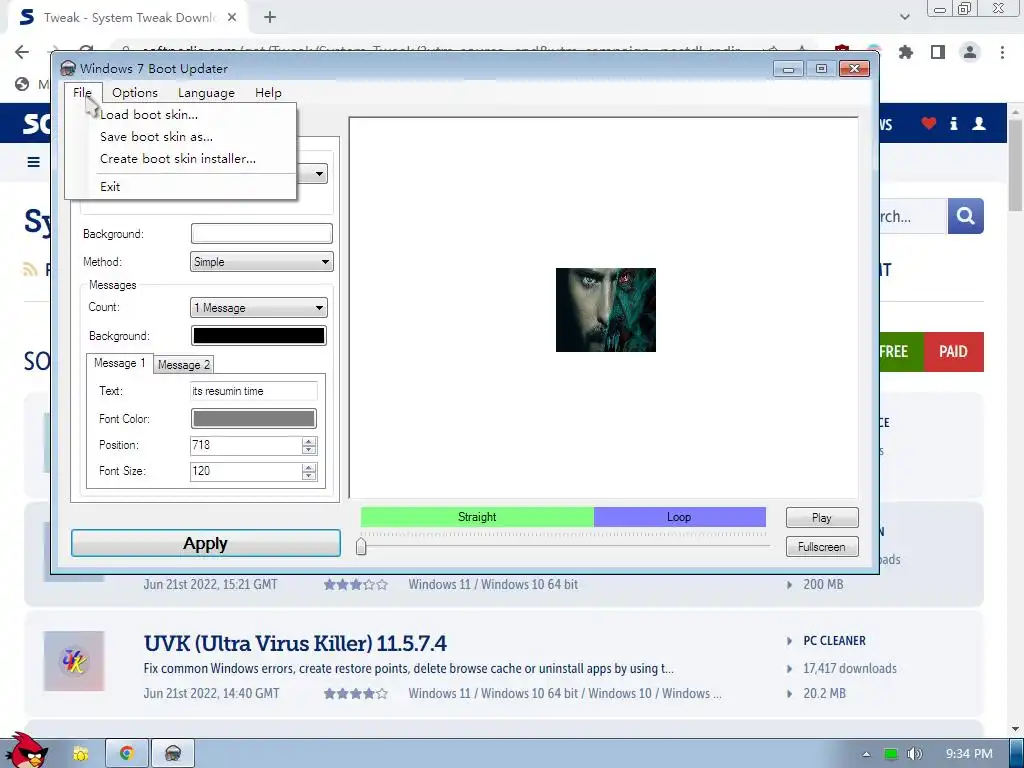This screenshot has height=768, width=1024.
Task: Decrease Position with the down arrow
Action: (309, 450)
